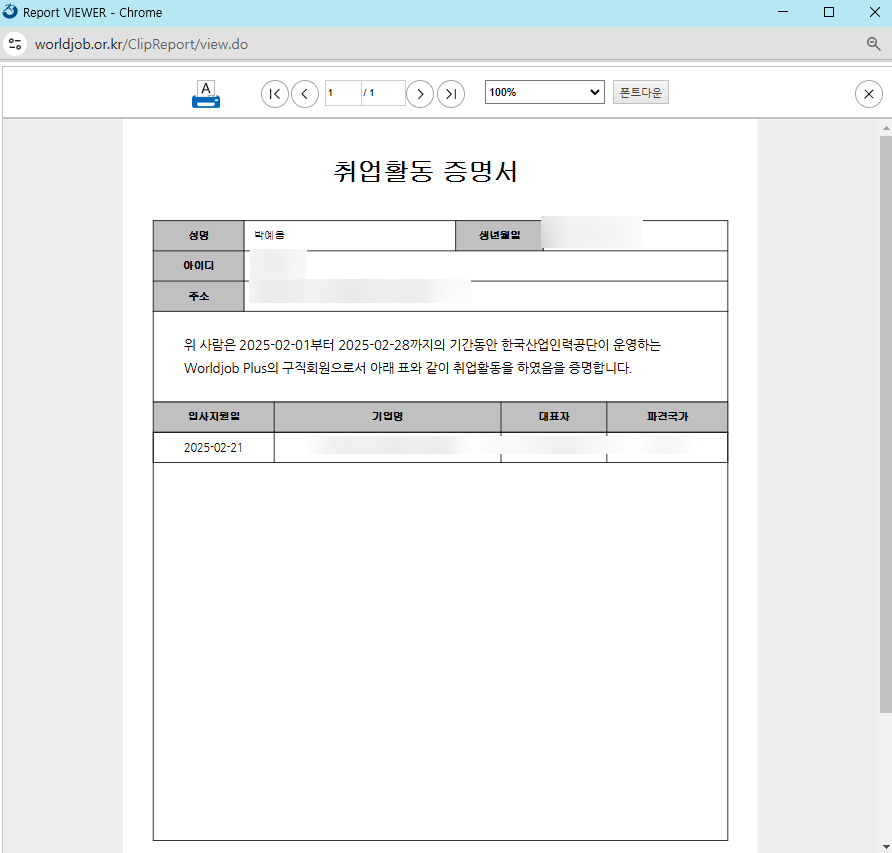Maximize the Report VIEWER window
Viewport: 892px width, 853px height.
829,12
